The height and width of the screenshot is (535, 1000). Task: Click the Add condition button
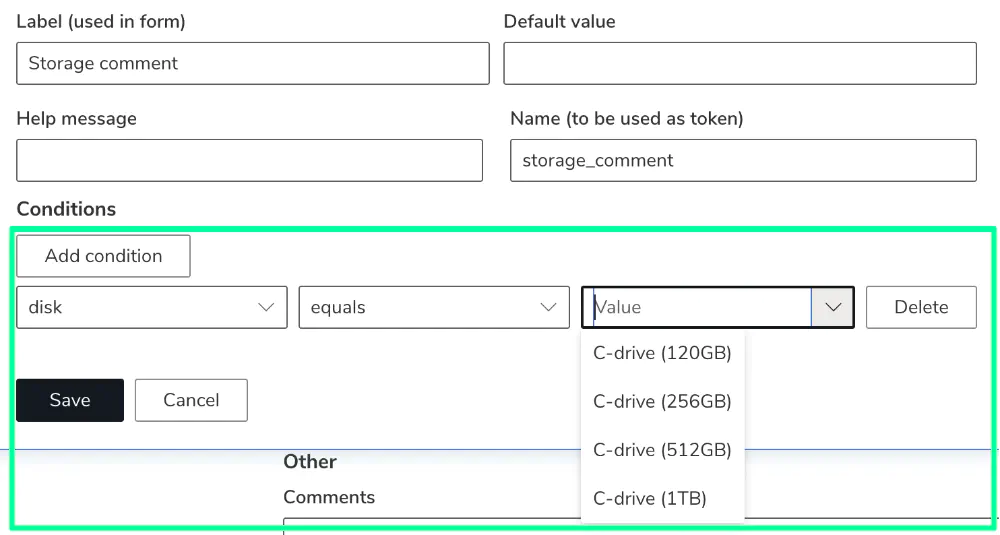point(103,256)
